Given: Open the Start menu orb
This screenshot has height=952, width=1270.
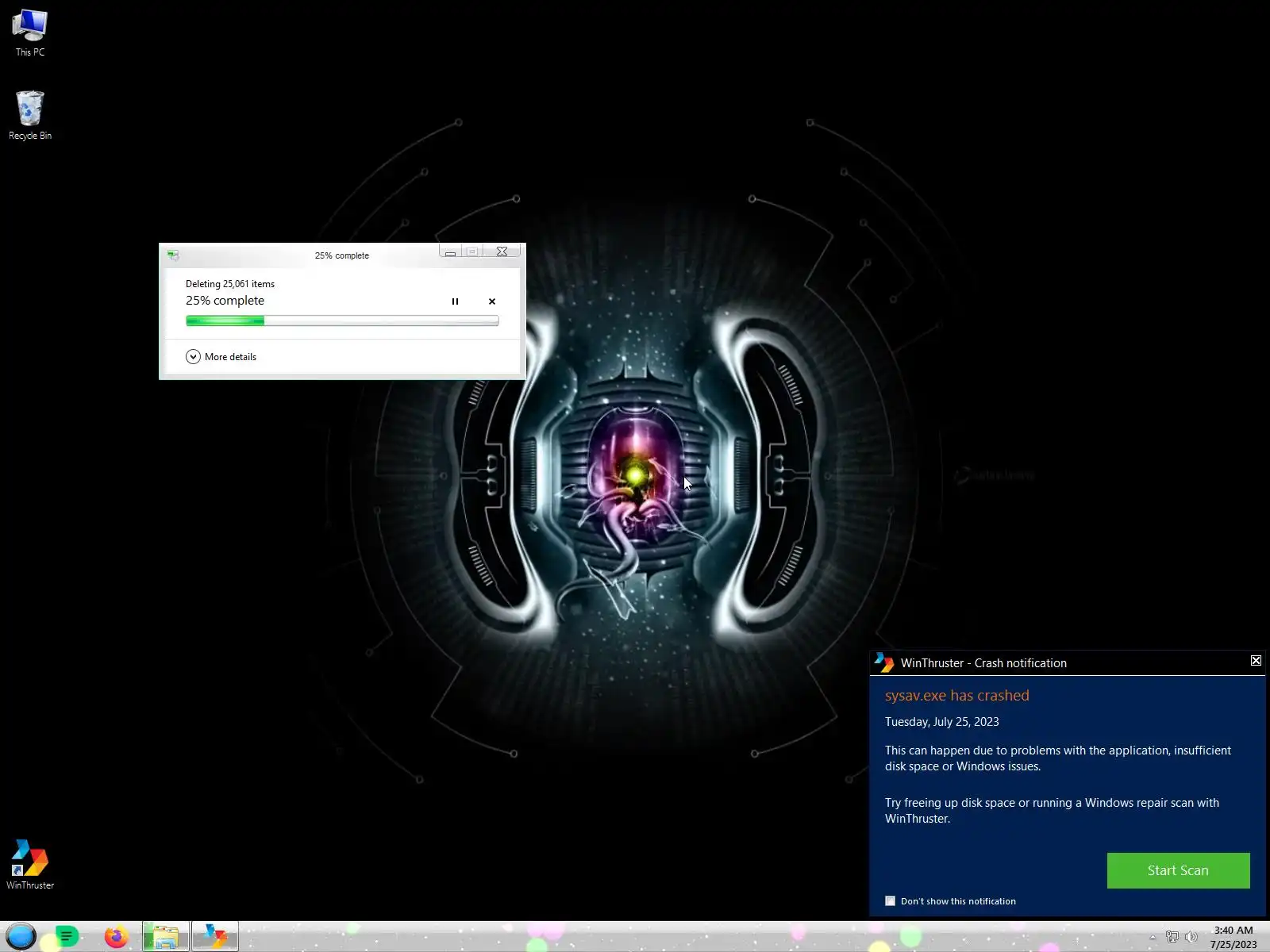Looking at the screenshot, I should tap(21, 936).
